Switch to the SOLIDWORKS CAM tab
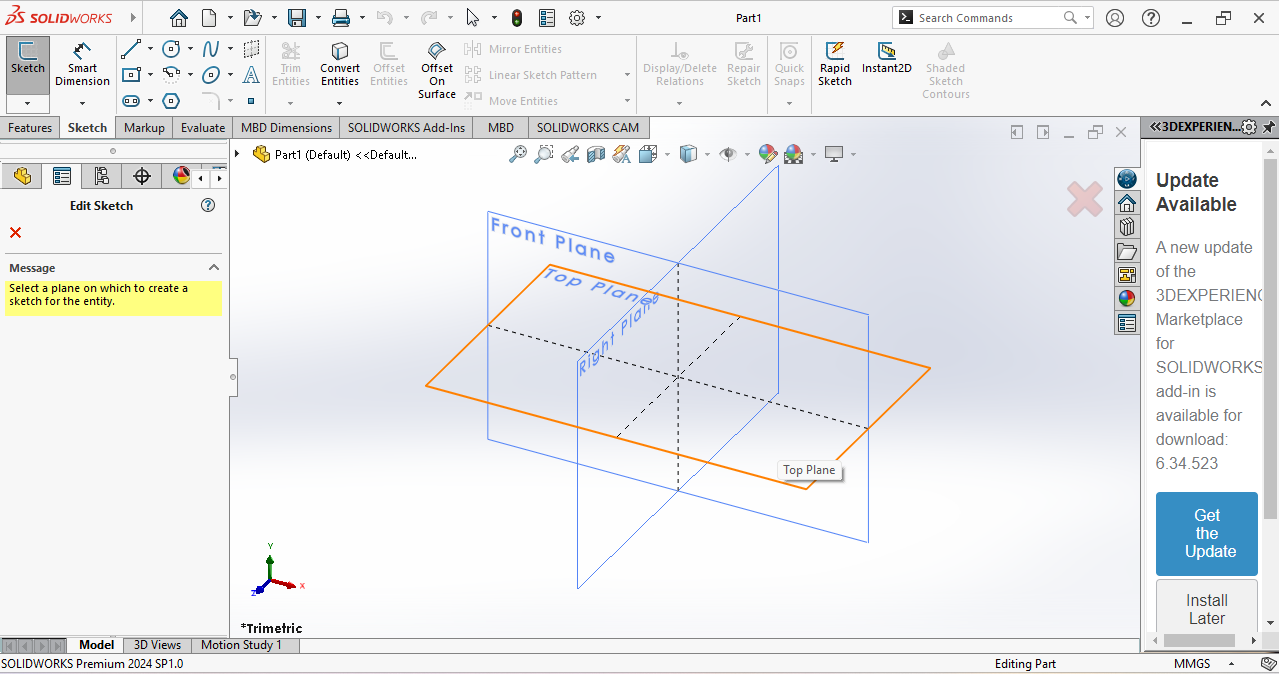Screen dimensions: 1279x674 pyautogui.click(x=588, y=127)
